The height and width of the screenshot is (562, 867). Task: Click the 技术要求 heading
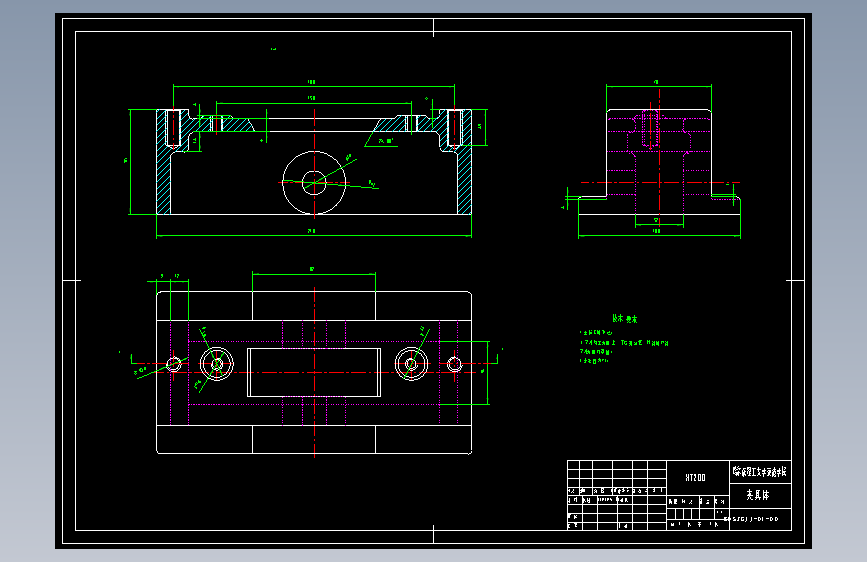click(625, 319)
